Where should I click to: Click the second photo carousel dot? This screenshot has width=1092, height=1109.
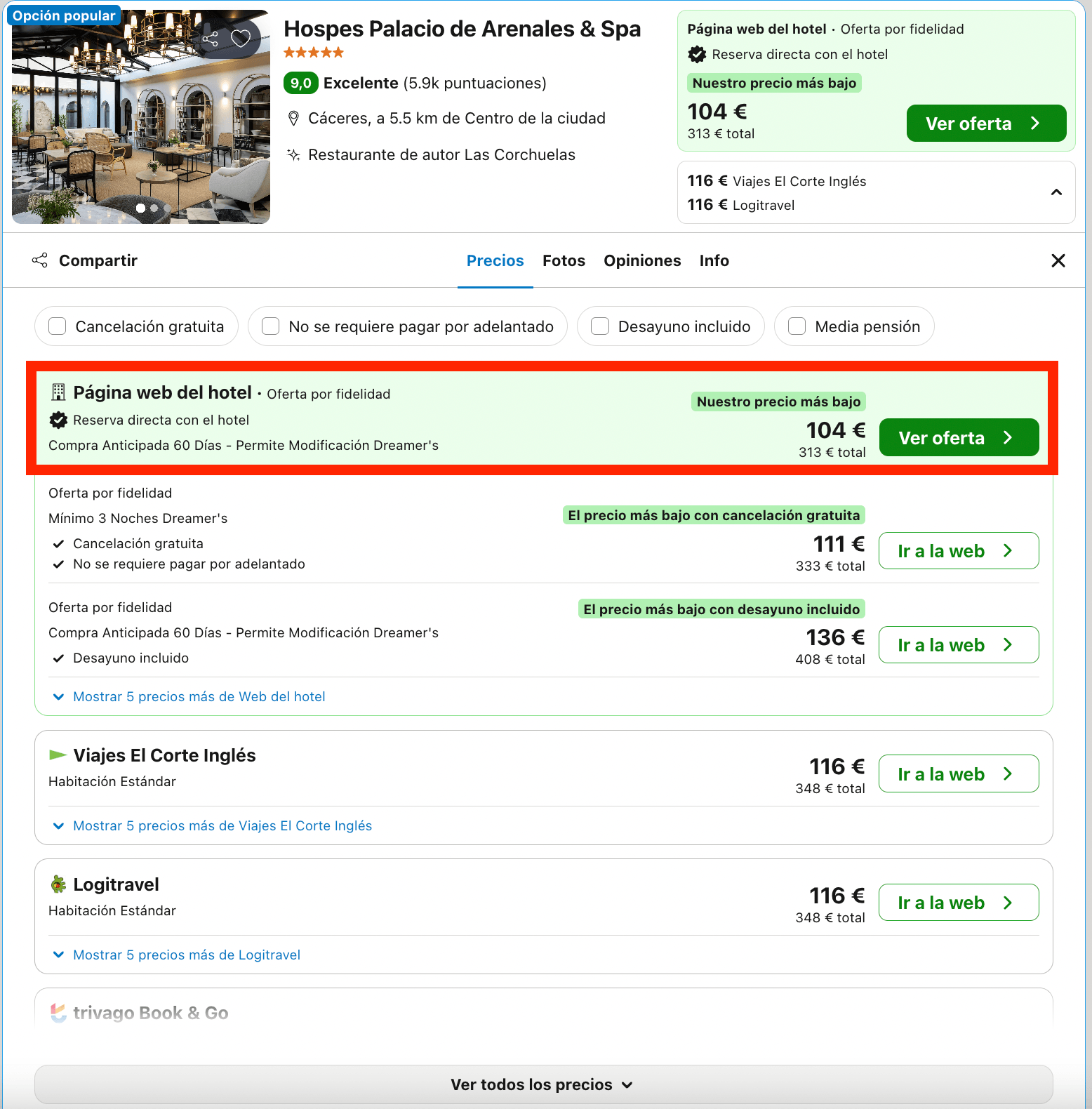(154, 208)
